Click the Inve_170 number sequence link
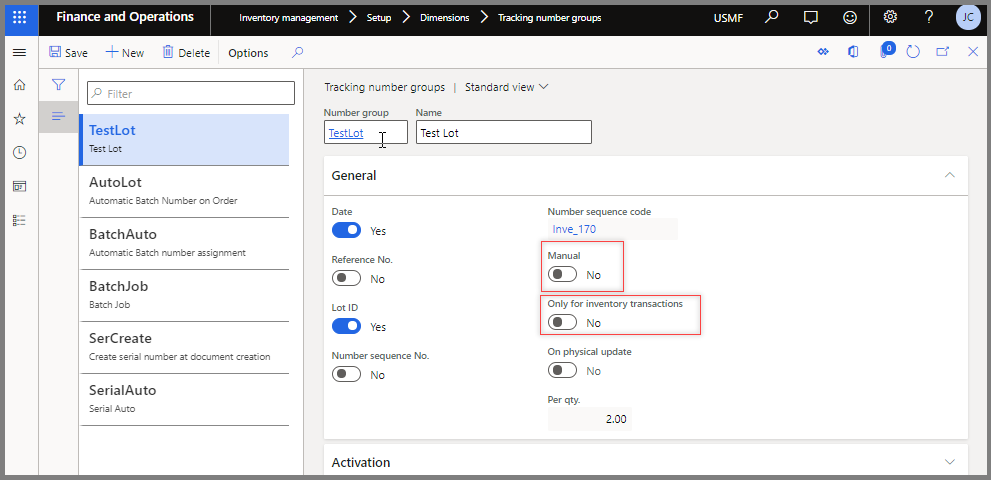Viewport: 991px width, 480px height. [x=574, y=229]
